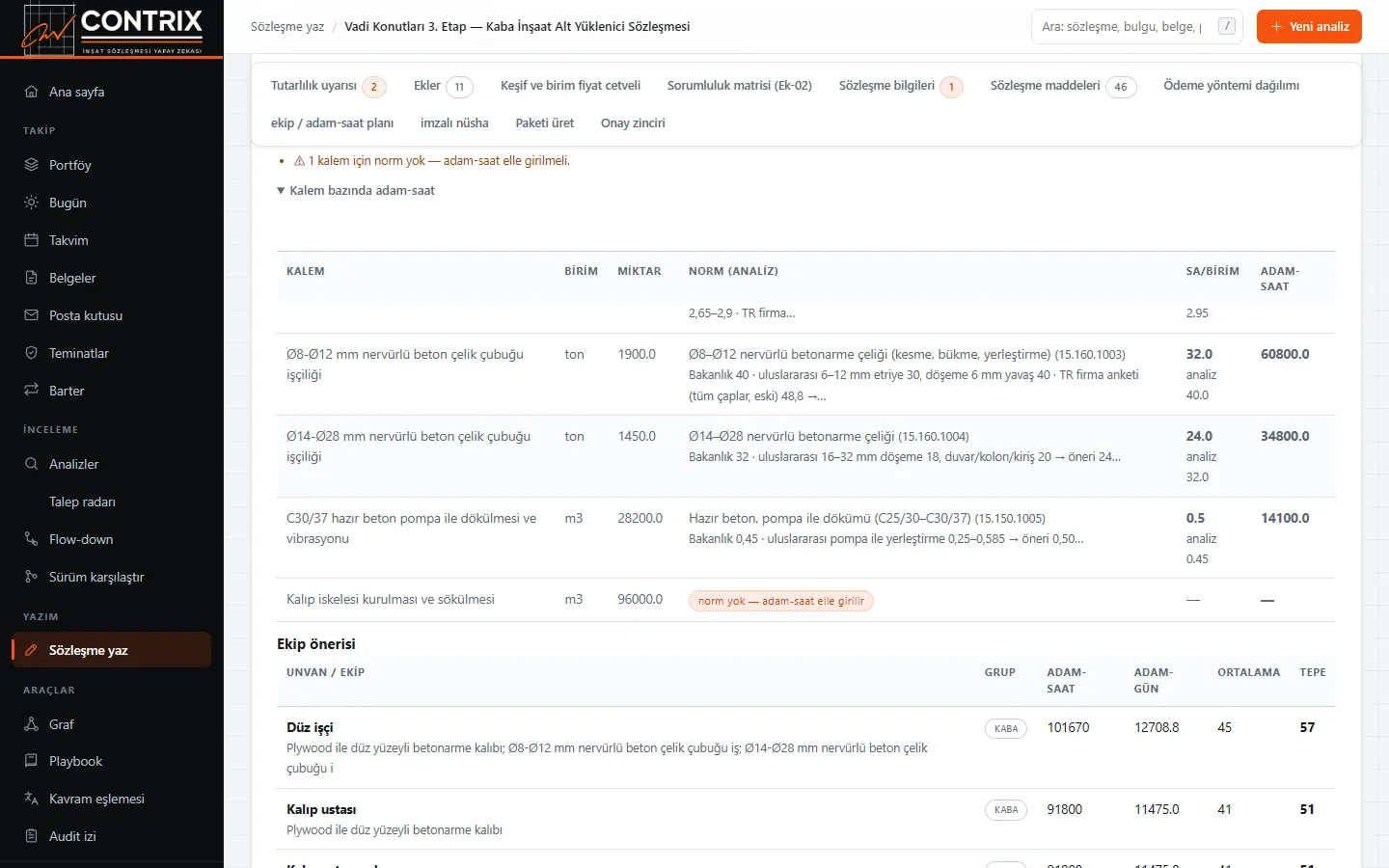The width and height of the screenshot is (1389, 868).
Task: Click the 28200.0 miktar value
Action: click(x=640, y=519)
